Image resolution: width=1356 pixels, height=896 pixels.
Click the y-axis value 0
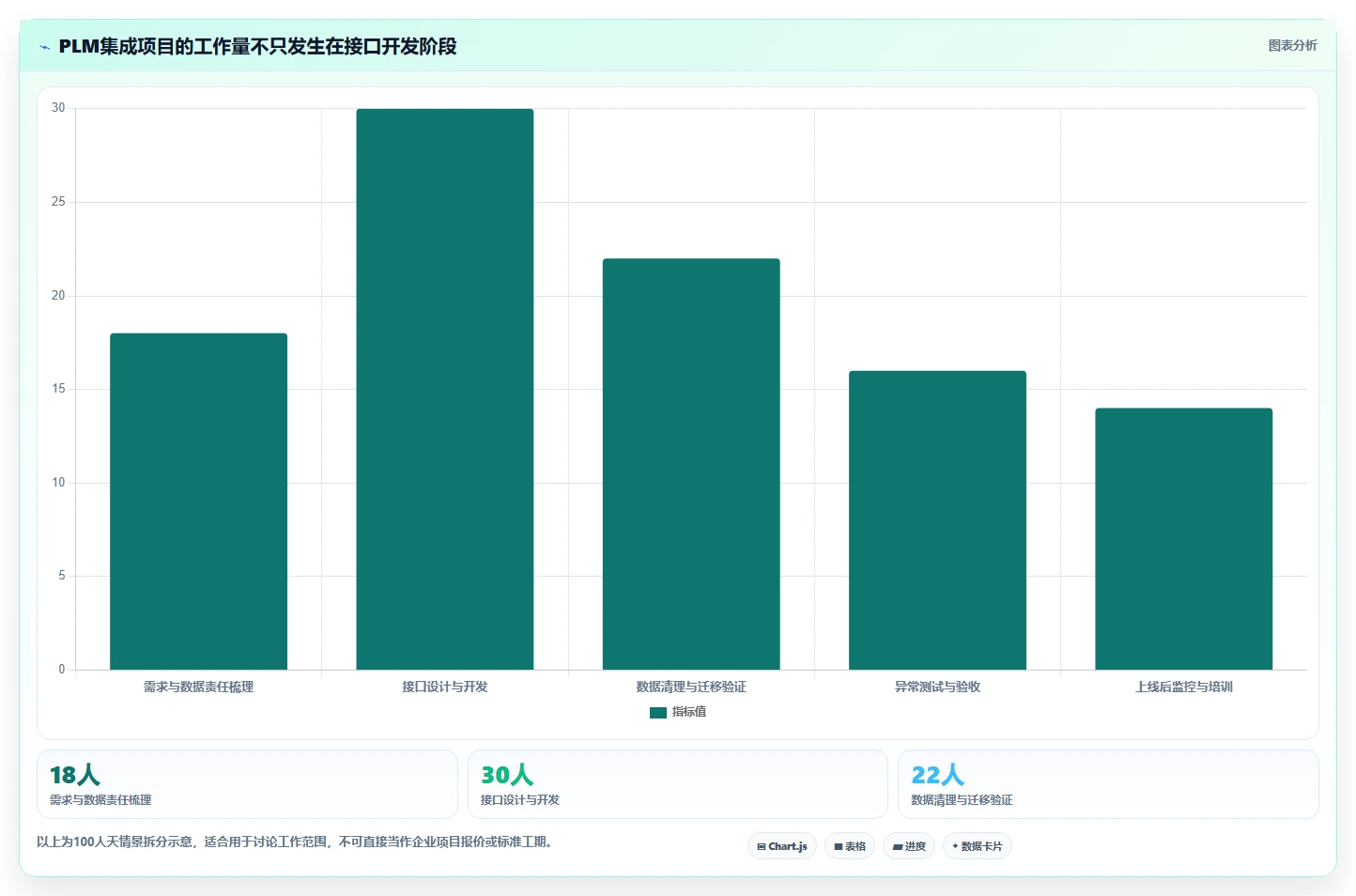tap(62, 670)
